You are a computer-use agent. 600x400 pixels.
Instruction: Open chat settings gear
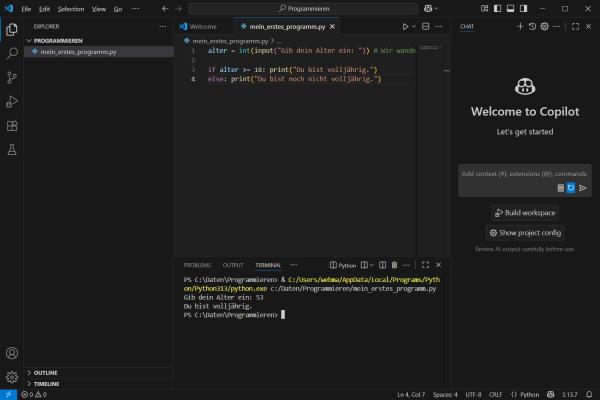(545, 26)
